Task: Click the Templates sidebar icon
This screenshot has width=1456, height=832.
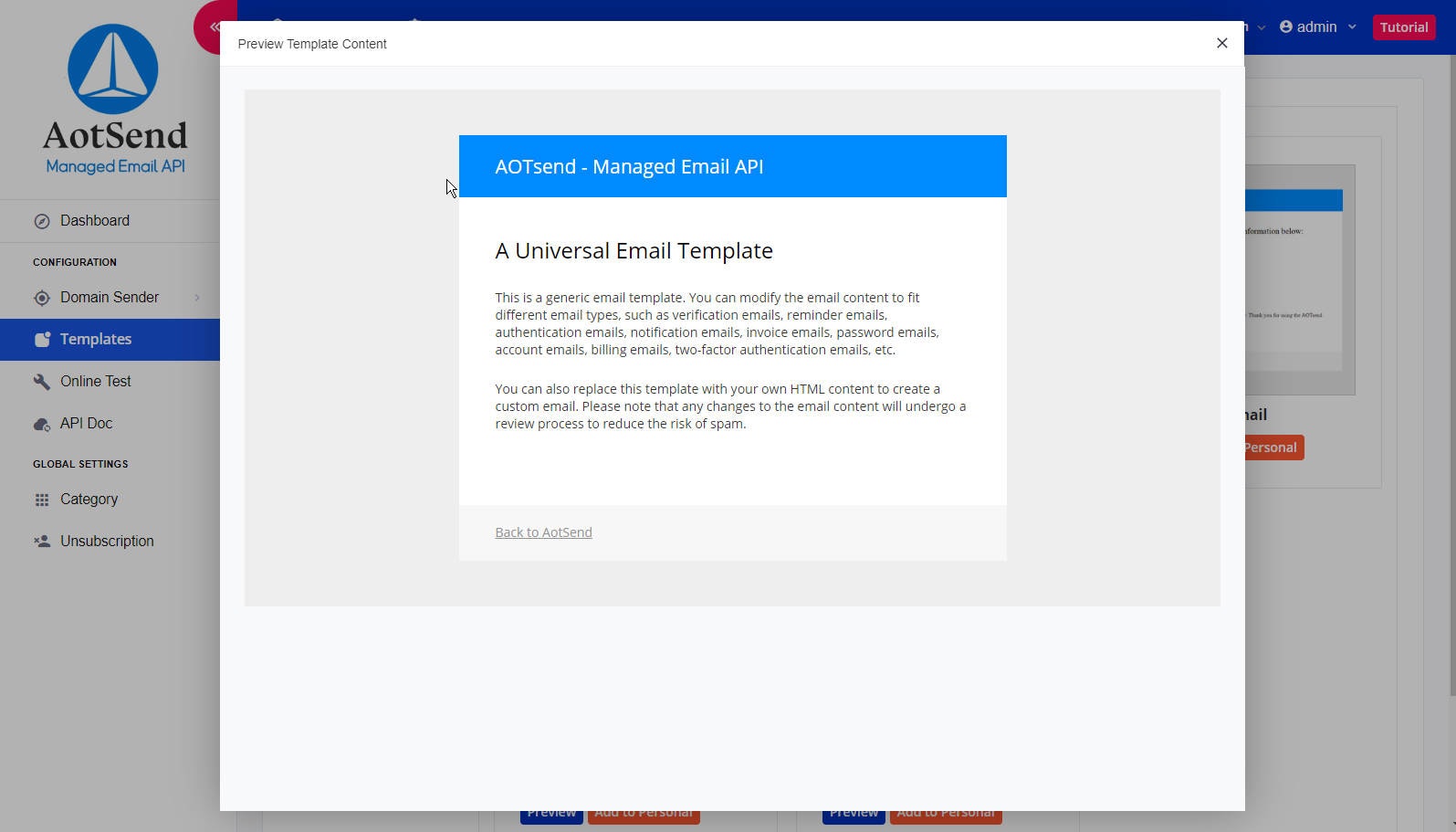Action: pos(42,340)
